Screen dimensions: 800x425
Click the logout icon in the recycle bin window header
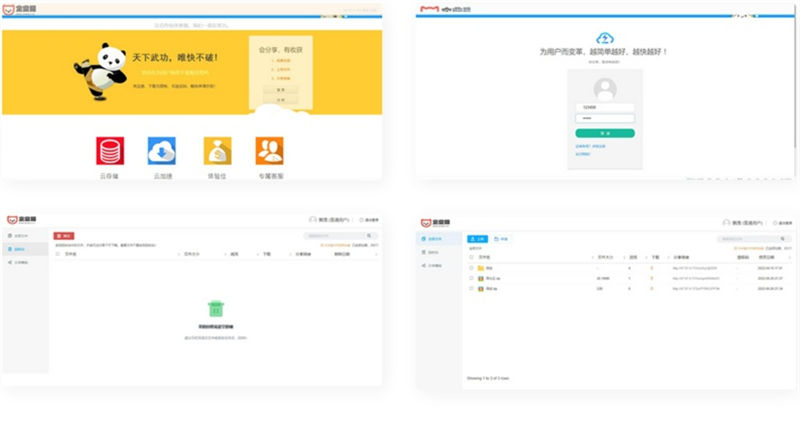362,220
